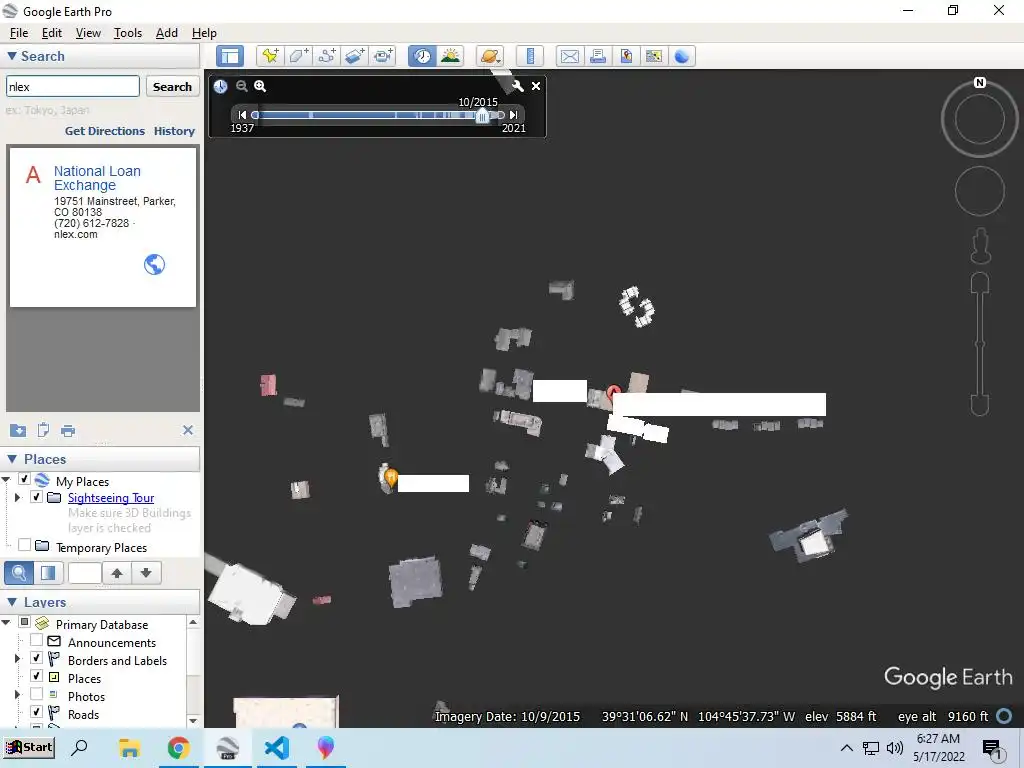1024x768 pixels.
Task: Click the Search button
Action: 172,87
